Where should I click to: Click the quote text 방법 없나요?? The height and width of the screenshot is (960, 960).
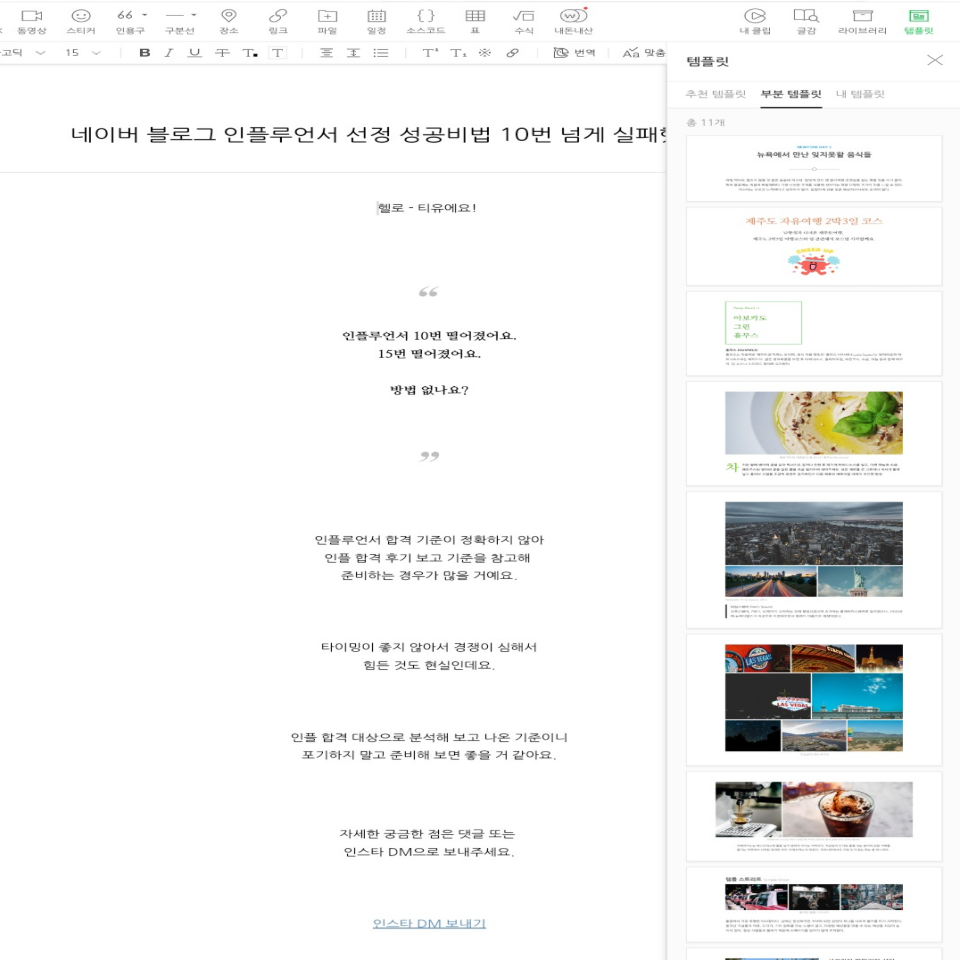click(429, 390)
